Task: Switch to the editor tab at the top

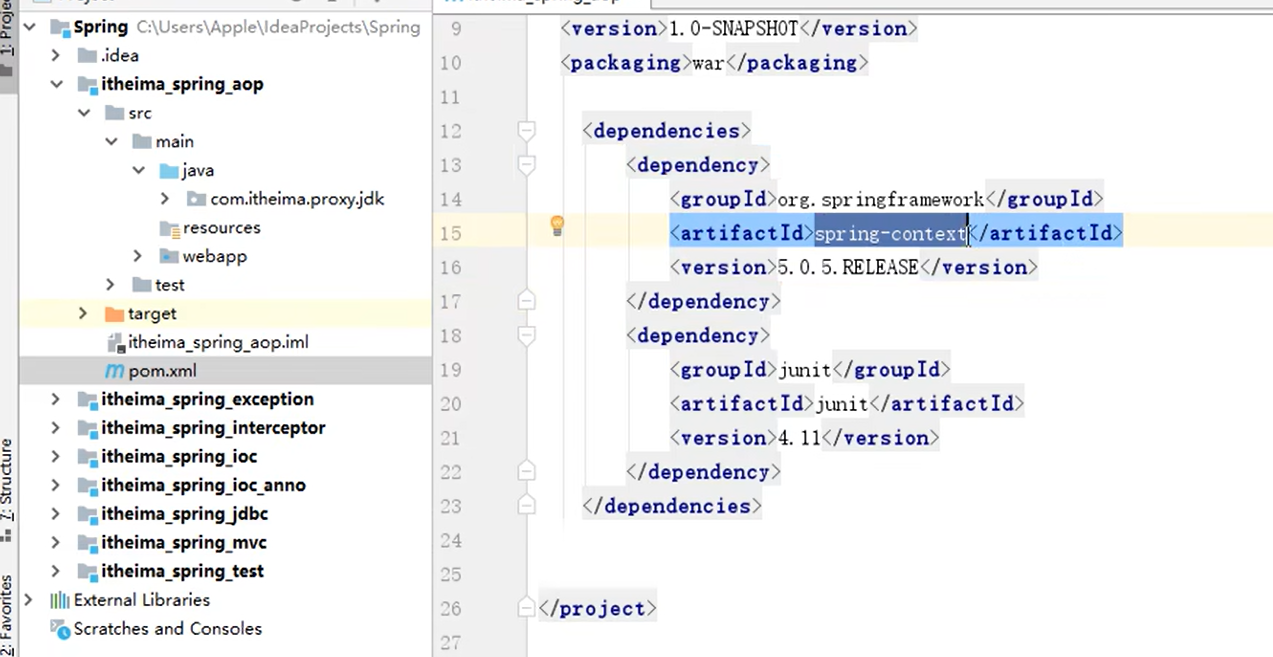Action: click(x=540, y=3)
